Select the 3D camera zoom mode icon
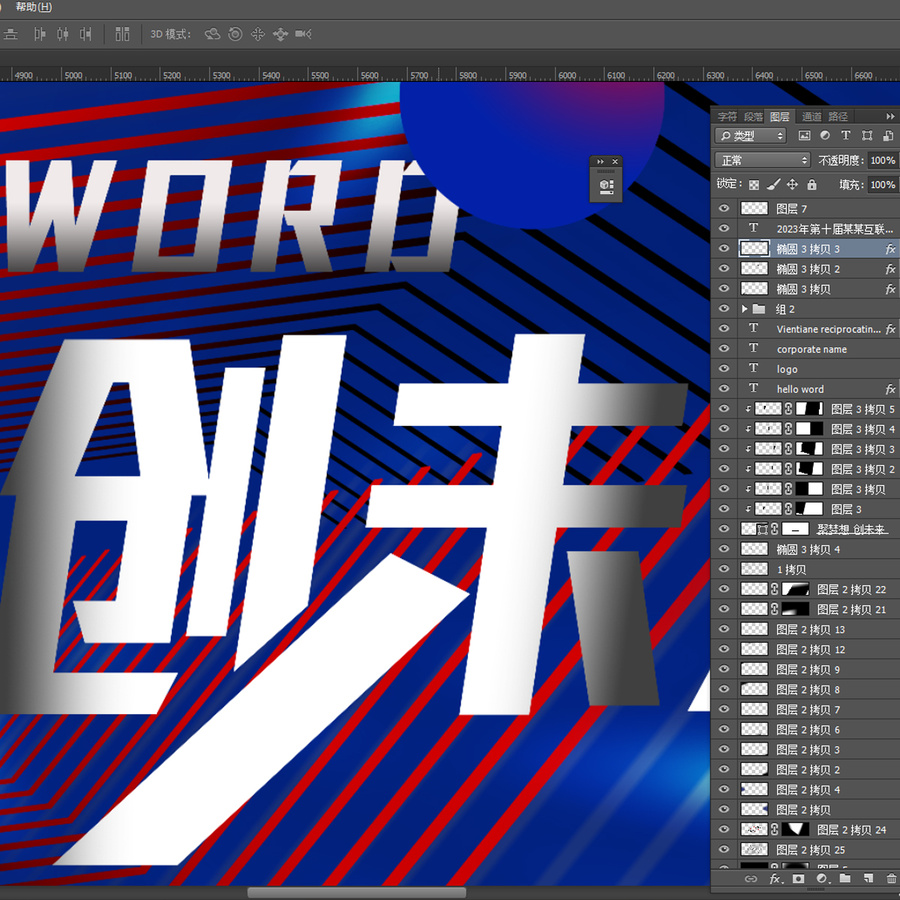Viewport: 900px width, 900px height. 303,34
